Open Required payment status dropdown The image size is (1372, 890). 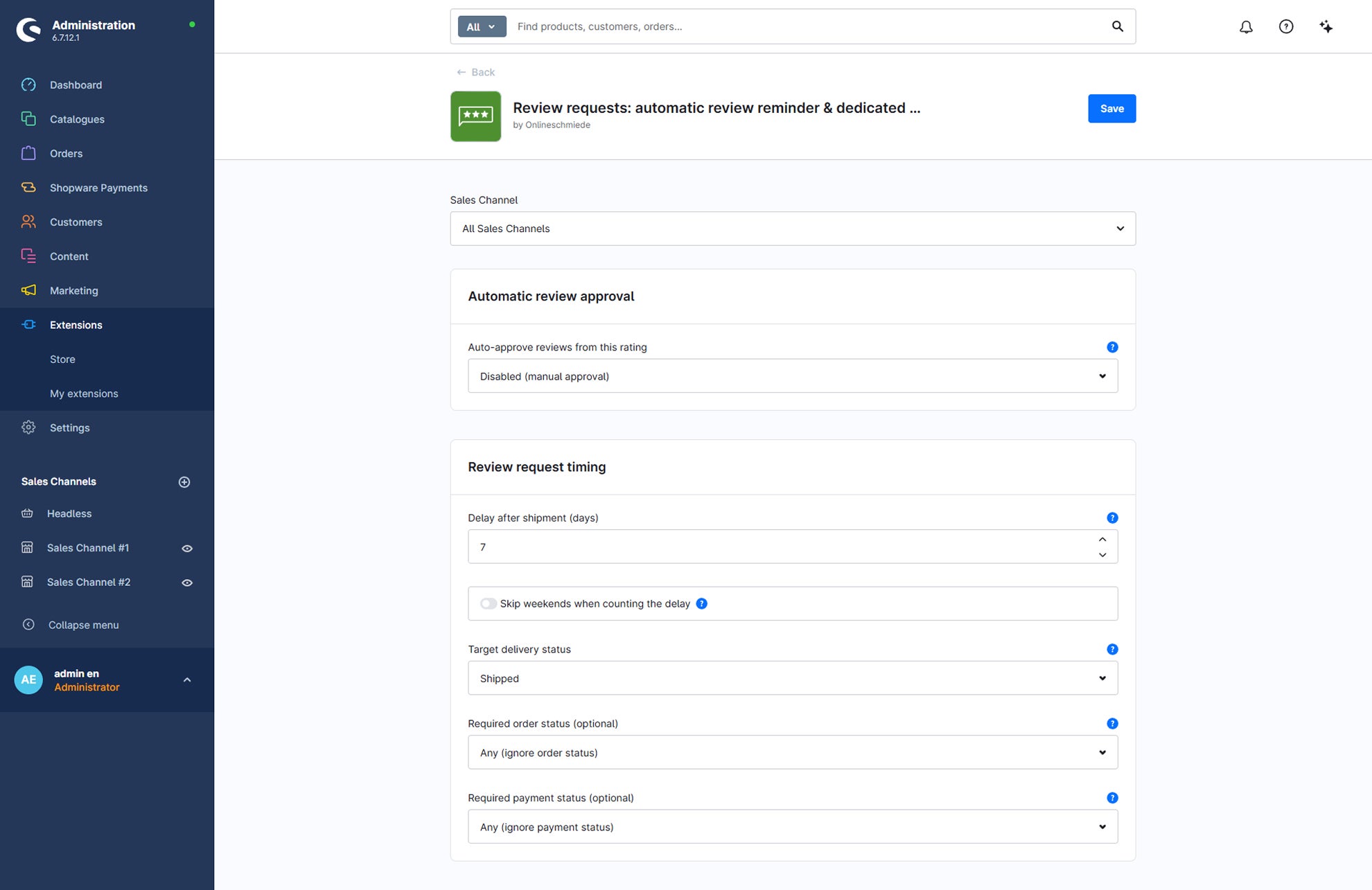(793, 827)
